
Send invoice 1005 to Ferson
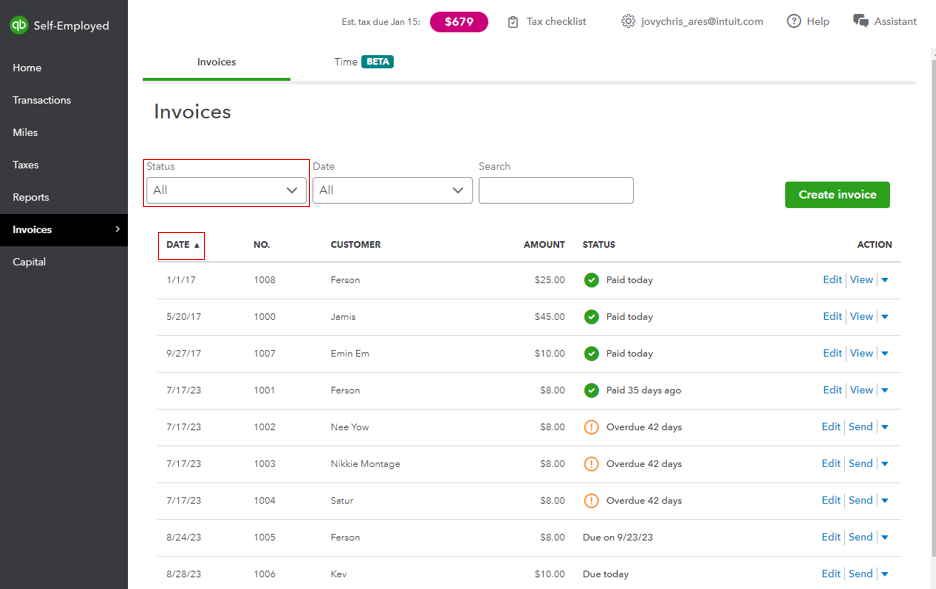click(860, 537)
